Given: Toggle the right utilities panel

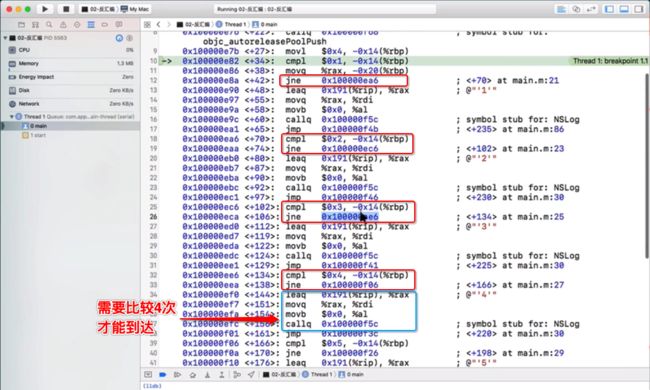Looking at the screenshot, I should [x=639, y=9].
